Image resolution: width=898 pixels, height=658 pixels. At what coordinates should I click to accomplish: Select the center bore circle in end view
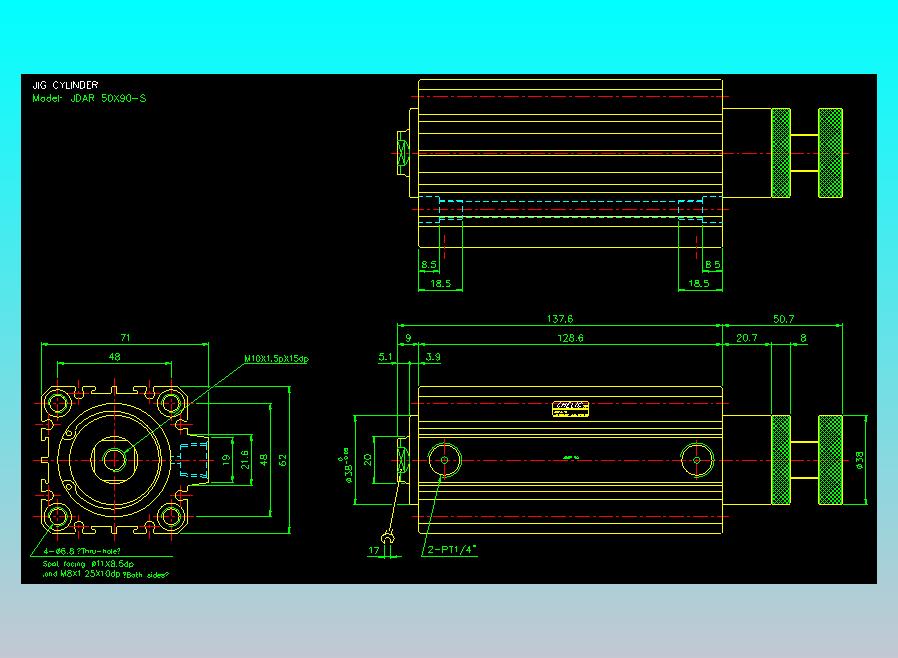click(x=115, y=460)
